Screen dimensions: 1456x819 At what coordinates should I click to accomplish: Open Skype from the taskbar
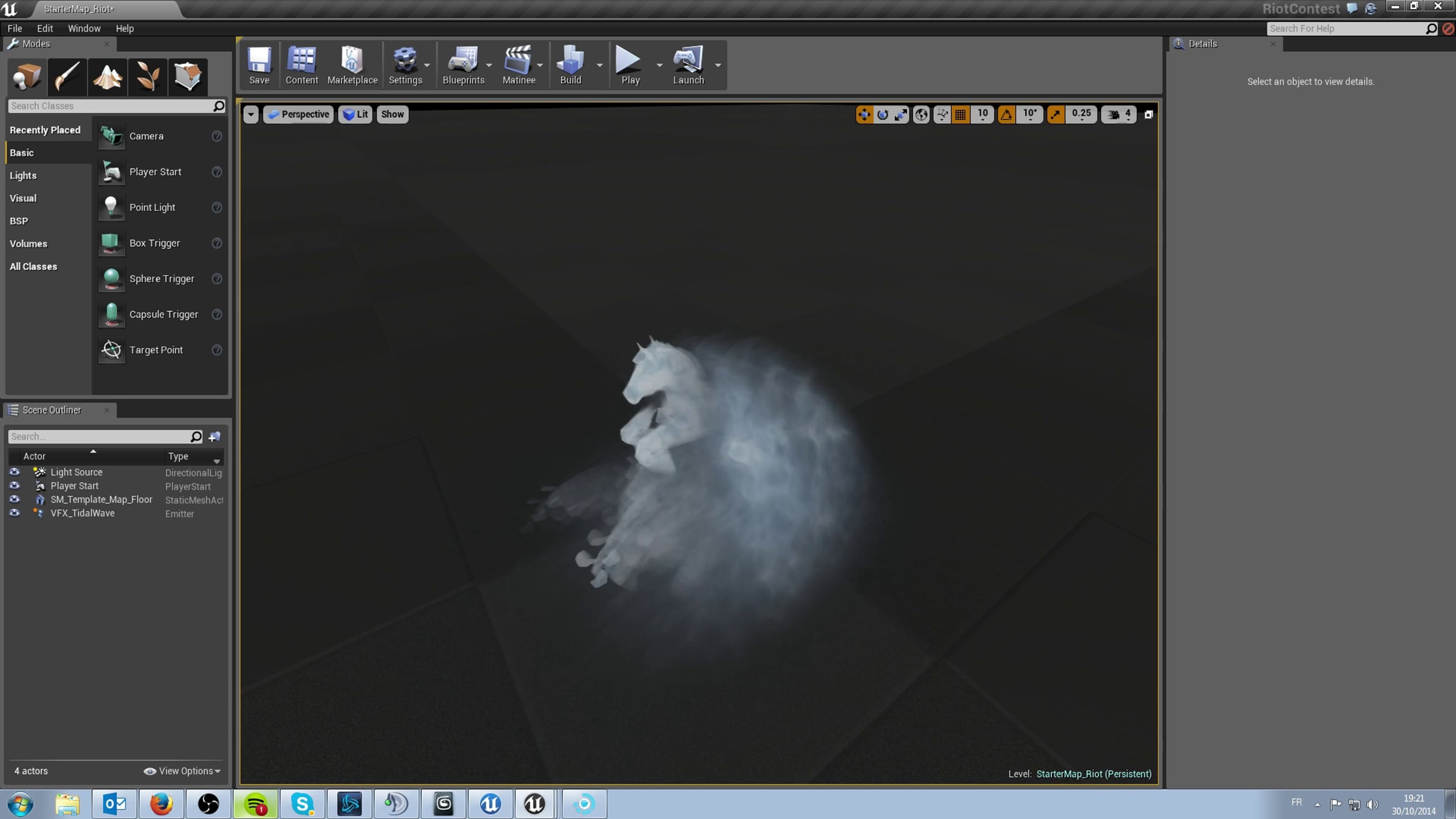click(302, 804)
